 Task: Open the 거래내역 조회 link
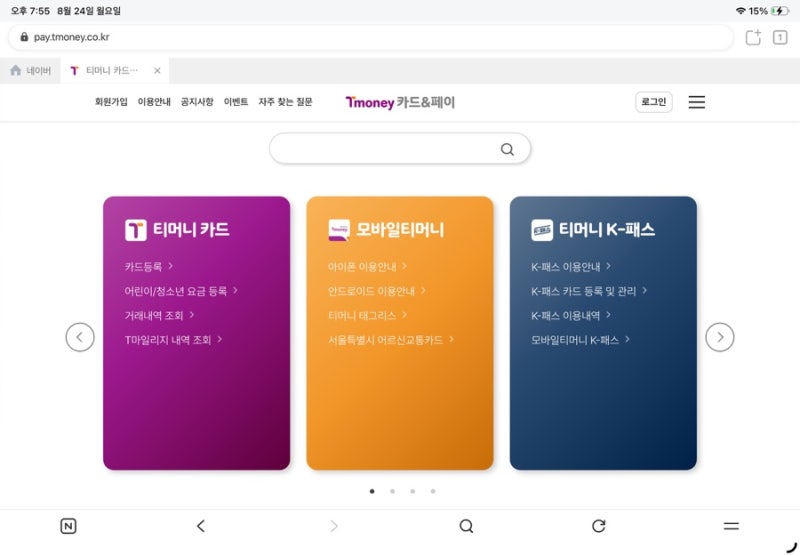point(159,315)
